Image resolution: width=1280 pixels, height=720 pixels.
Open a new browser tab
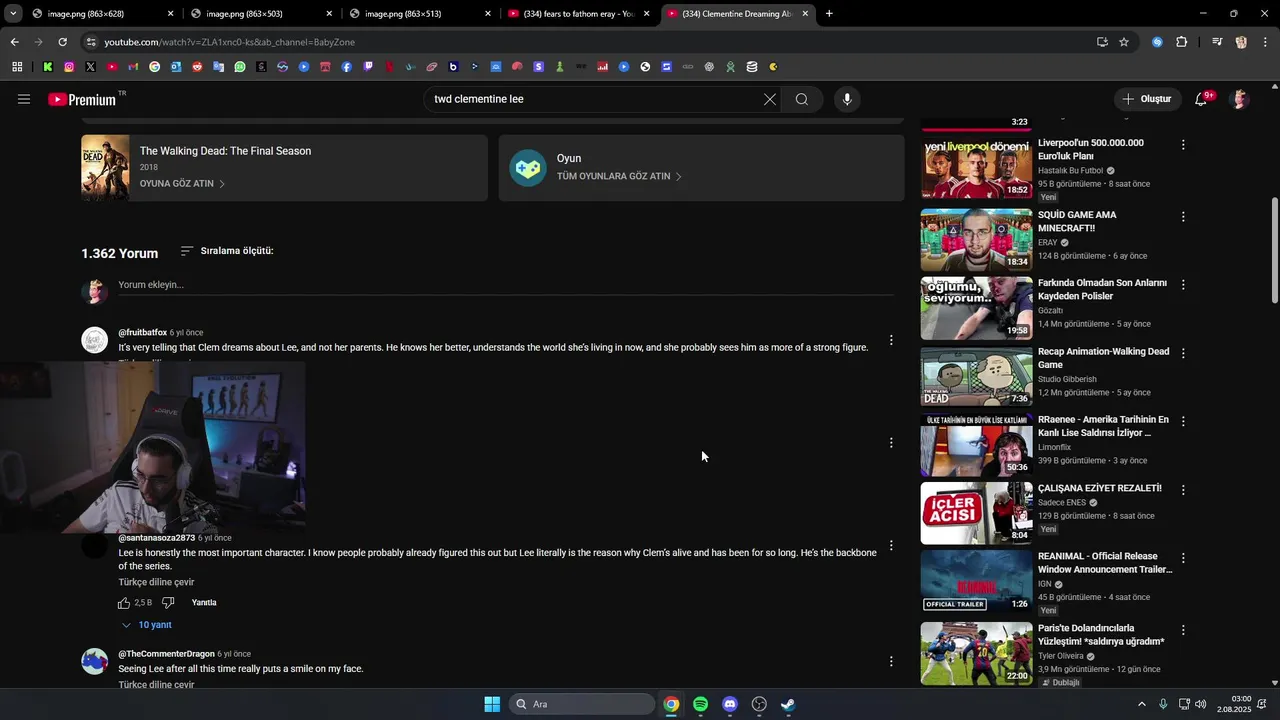click(829, 14)
